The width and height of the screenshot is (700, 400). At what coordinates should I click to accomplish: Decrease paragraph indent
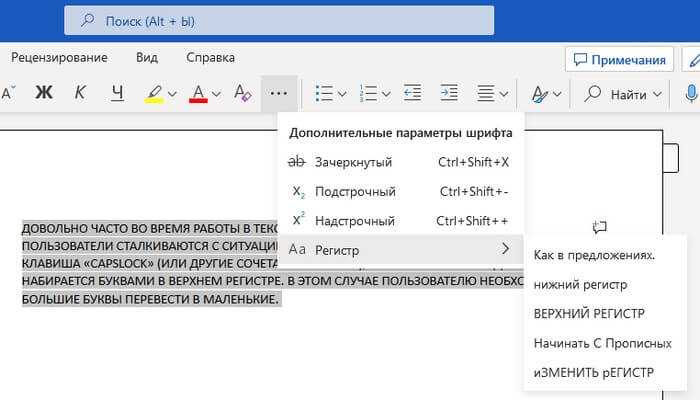tap(412, 93)
